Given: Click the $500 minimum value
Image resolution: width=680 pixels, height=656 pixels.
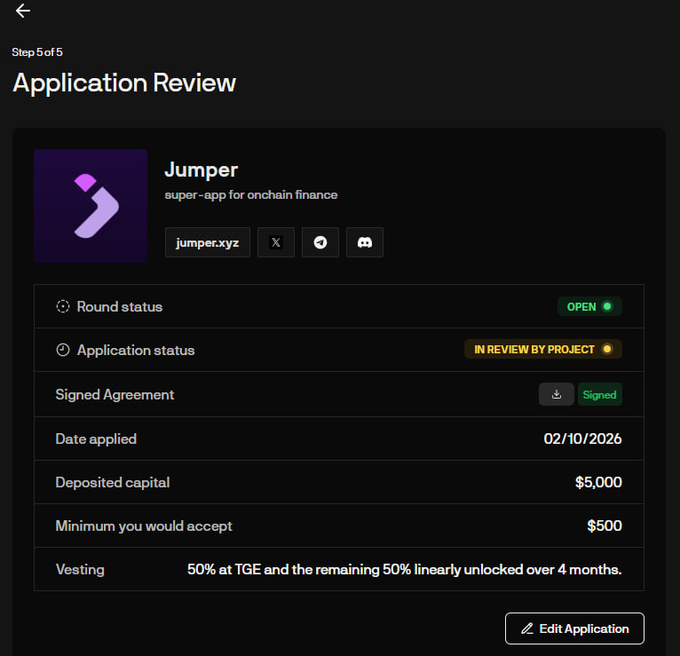Looking at the screenshot, I should click(x=605, y=525).
